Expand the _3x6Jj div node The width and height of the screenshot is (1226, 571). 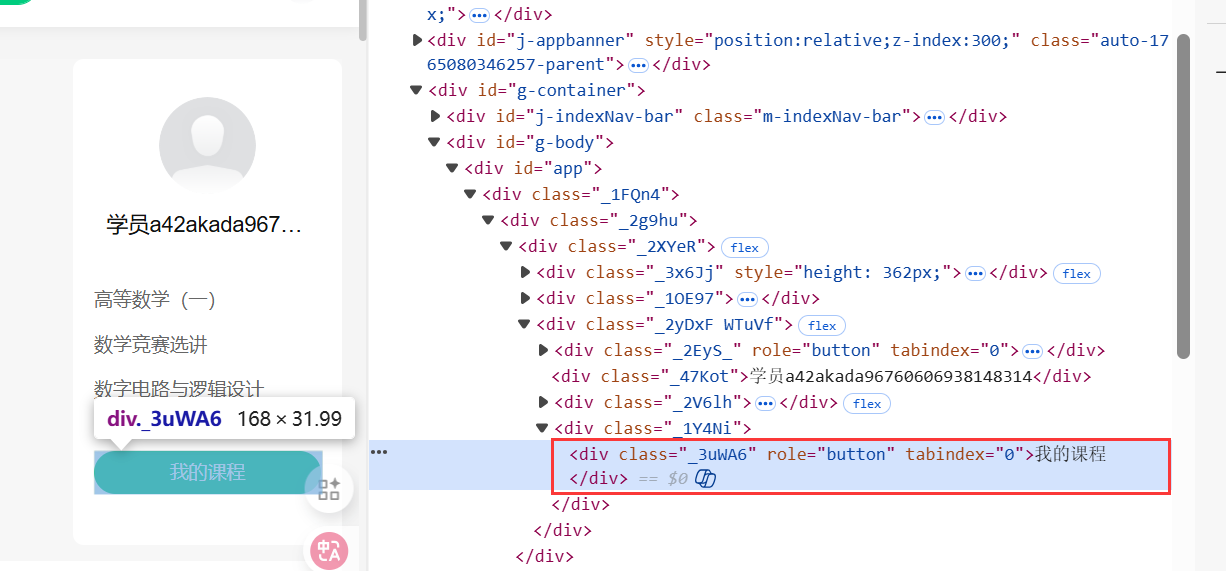coord(525,272)
